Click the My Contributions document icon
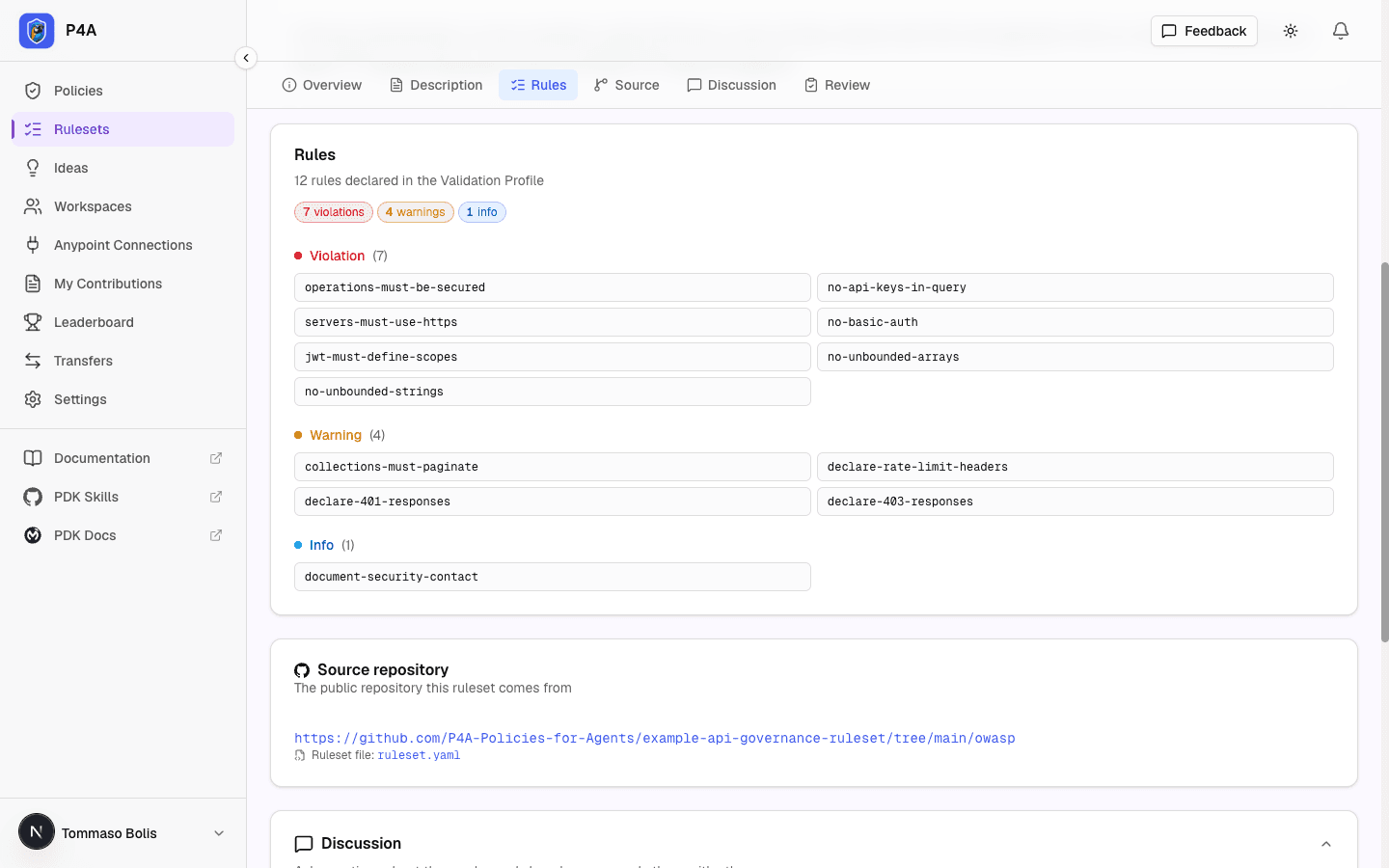 coord(33,284)
